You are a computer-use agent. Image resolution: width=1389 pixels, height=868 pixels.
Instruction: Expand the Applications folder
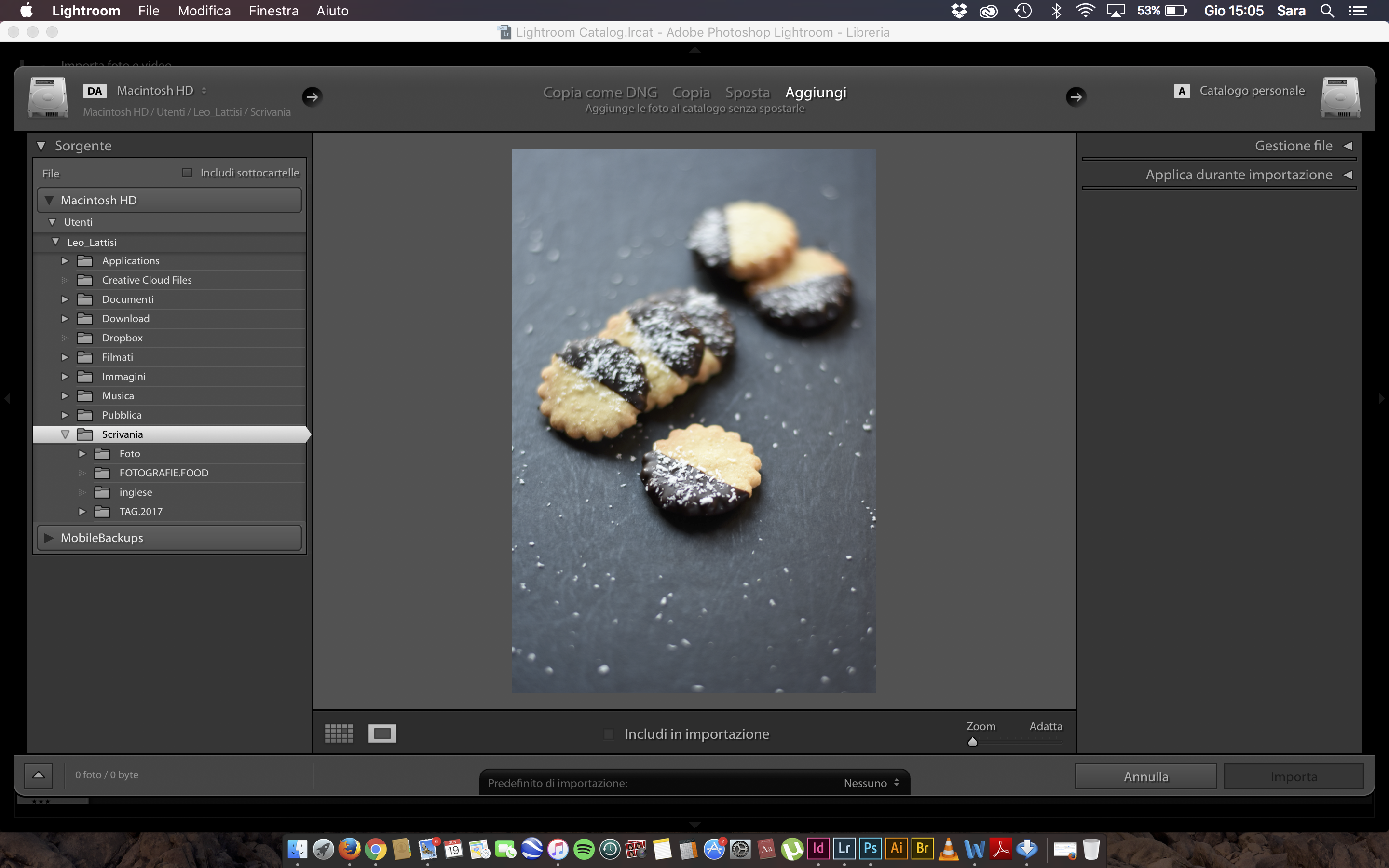[65, 260]
